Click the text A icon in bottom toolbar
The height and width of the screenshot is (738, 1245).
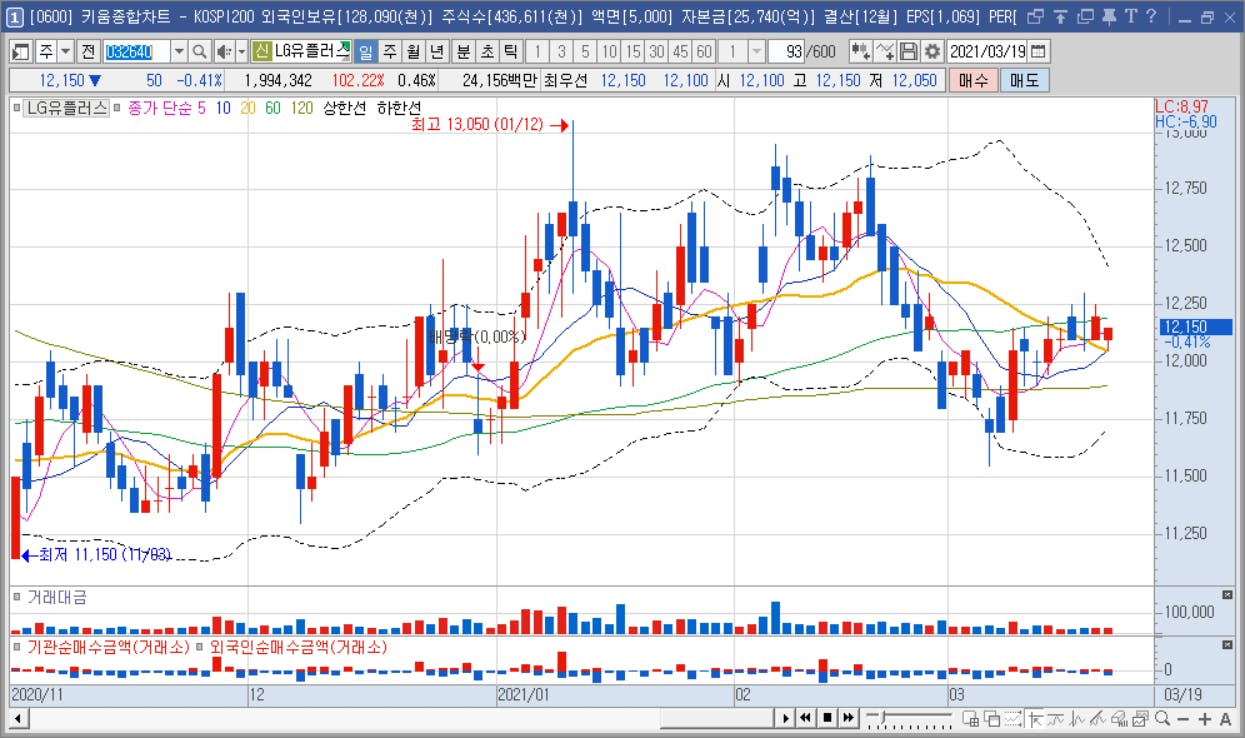click(x=1226, y=718)
